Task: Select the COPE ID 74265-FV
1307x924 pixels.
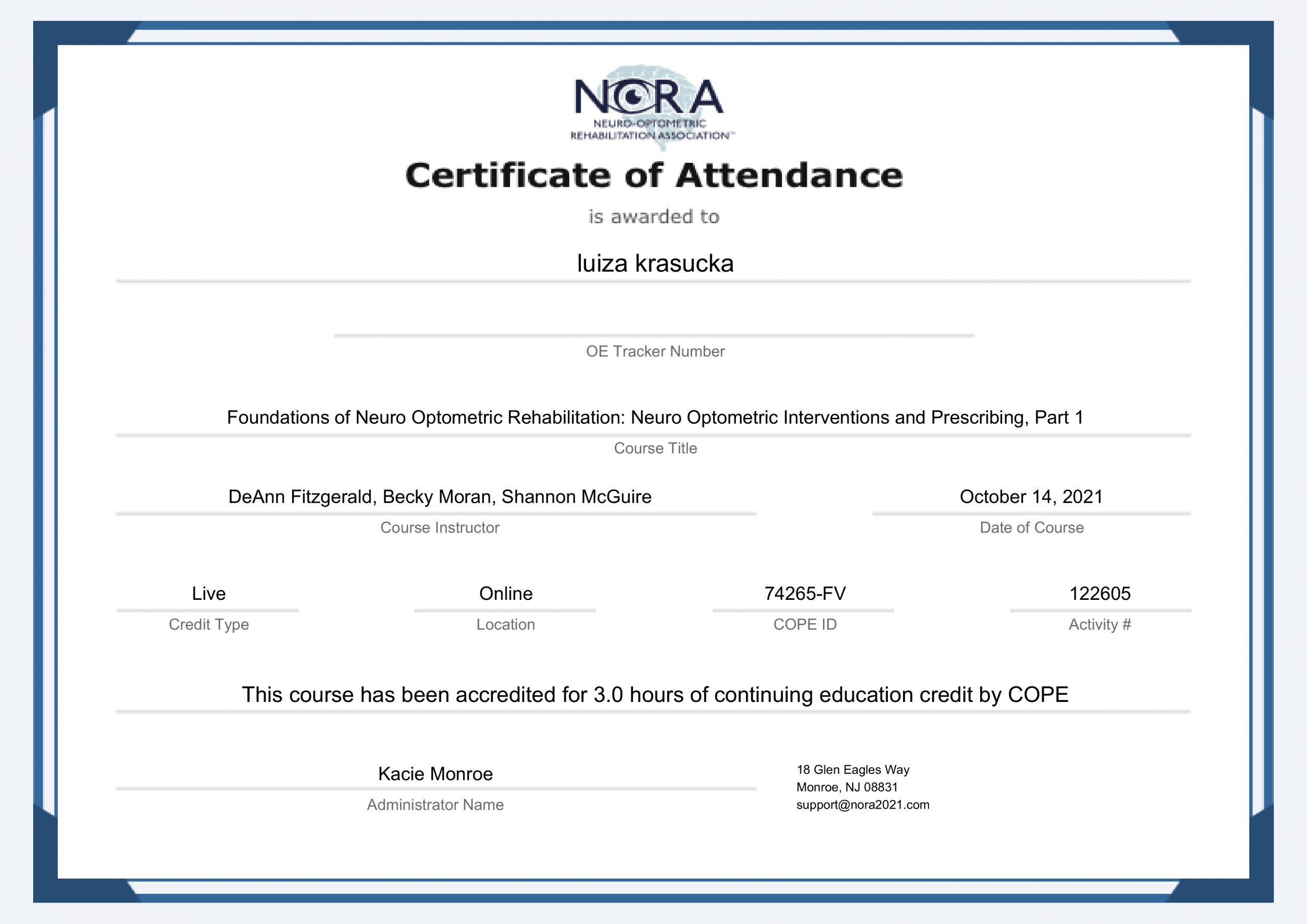Action: pos(804,594)
